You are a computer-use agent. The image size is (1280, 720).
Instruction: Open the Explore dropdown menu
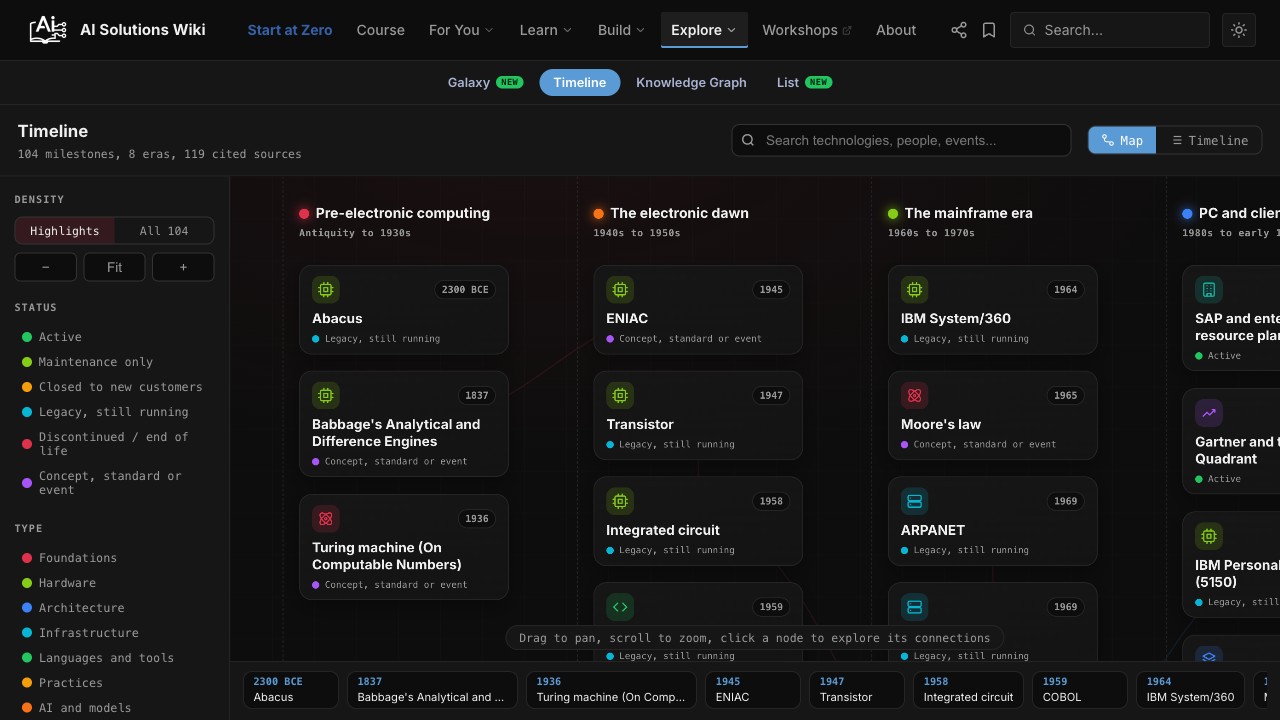point(704,30)
